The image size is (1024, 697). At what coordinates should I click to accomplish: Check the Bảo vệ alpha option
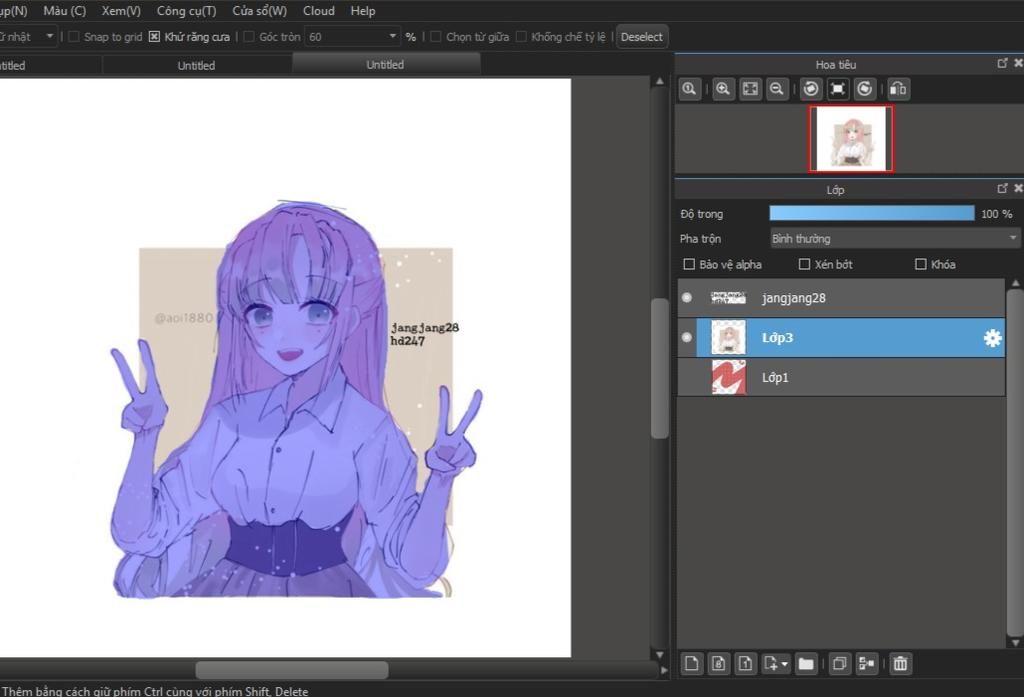pyautogui.click(x=689, y=265)
